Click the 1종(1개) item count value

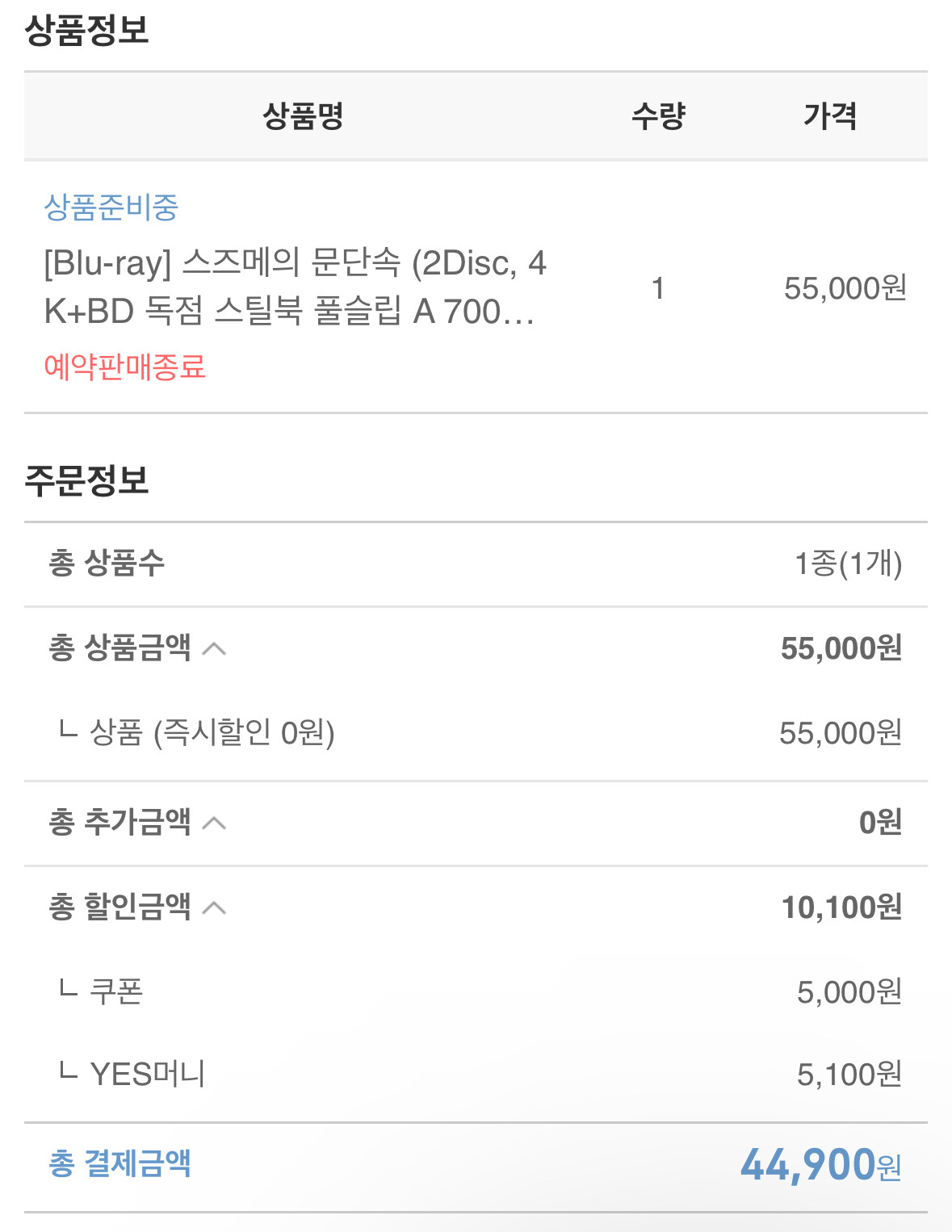pyautogui.click(x=848, y=564)
